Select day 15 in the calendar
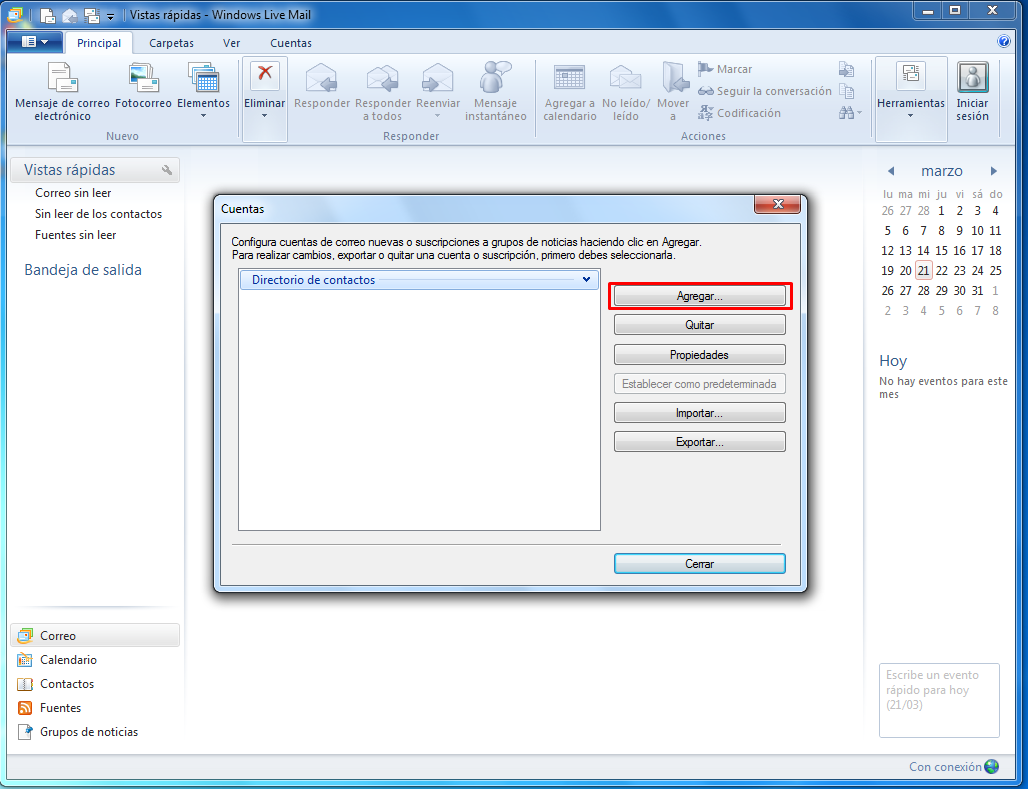This screenshot has width=1028, height=789. pyautogui.click(x=941, y=251)
